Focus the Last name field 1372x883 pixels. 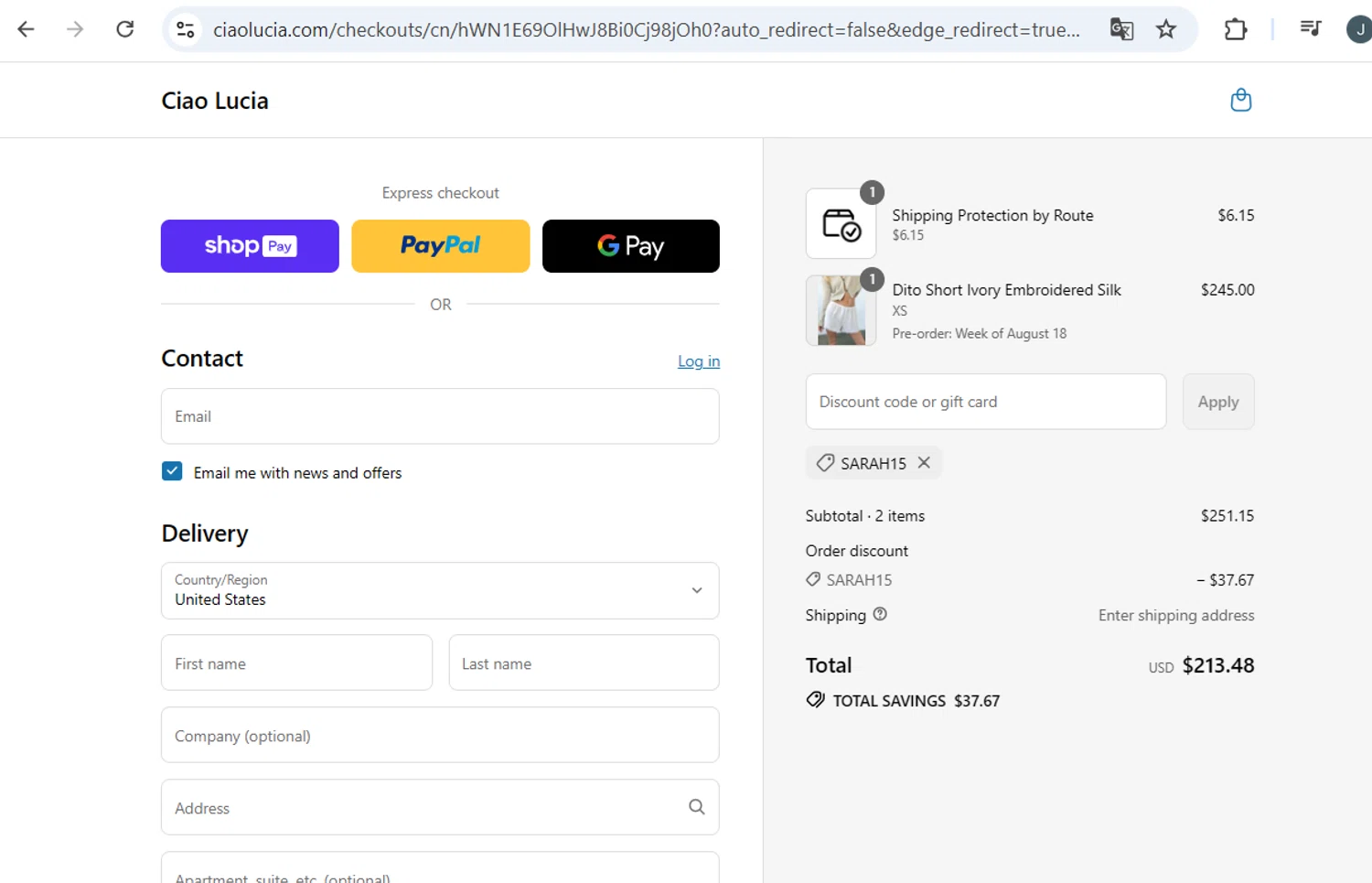point(584,662)
